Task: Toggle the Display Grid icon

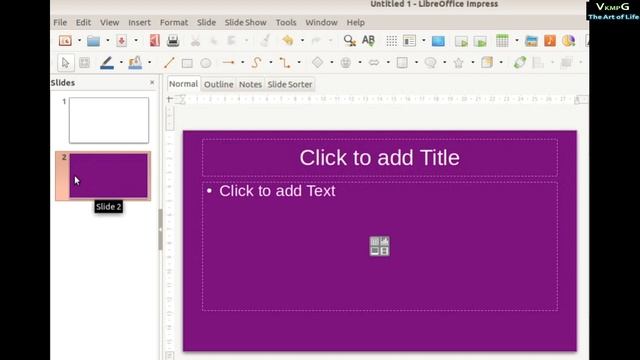Action: 391,41
